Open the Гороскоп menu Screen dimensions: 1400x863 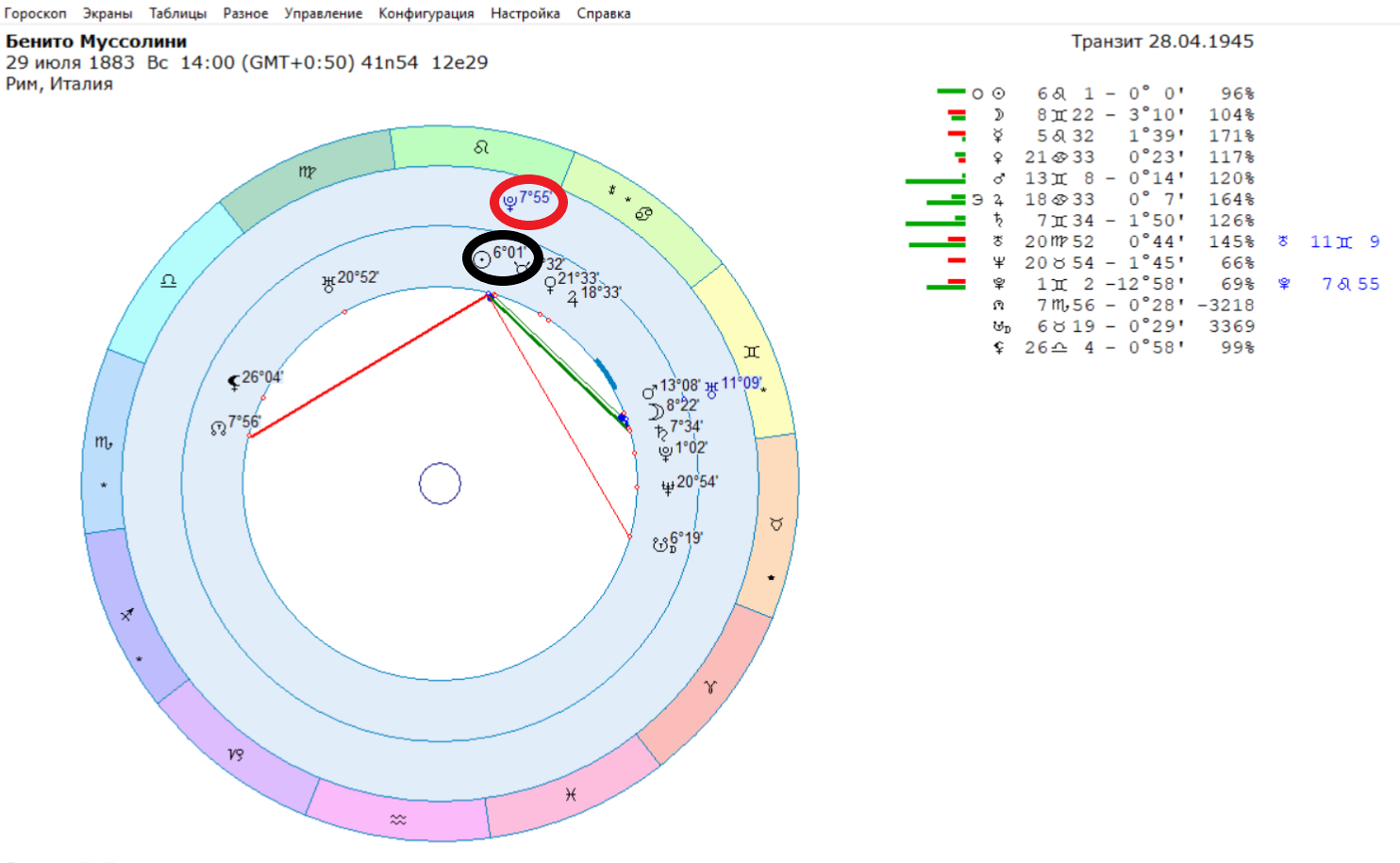click(x=35, y=13)
